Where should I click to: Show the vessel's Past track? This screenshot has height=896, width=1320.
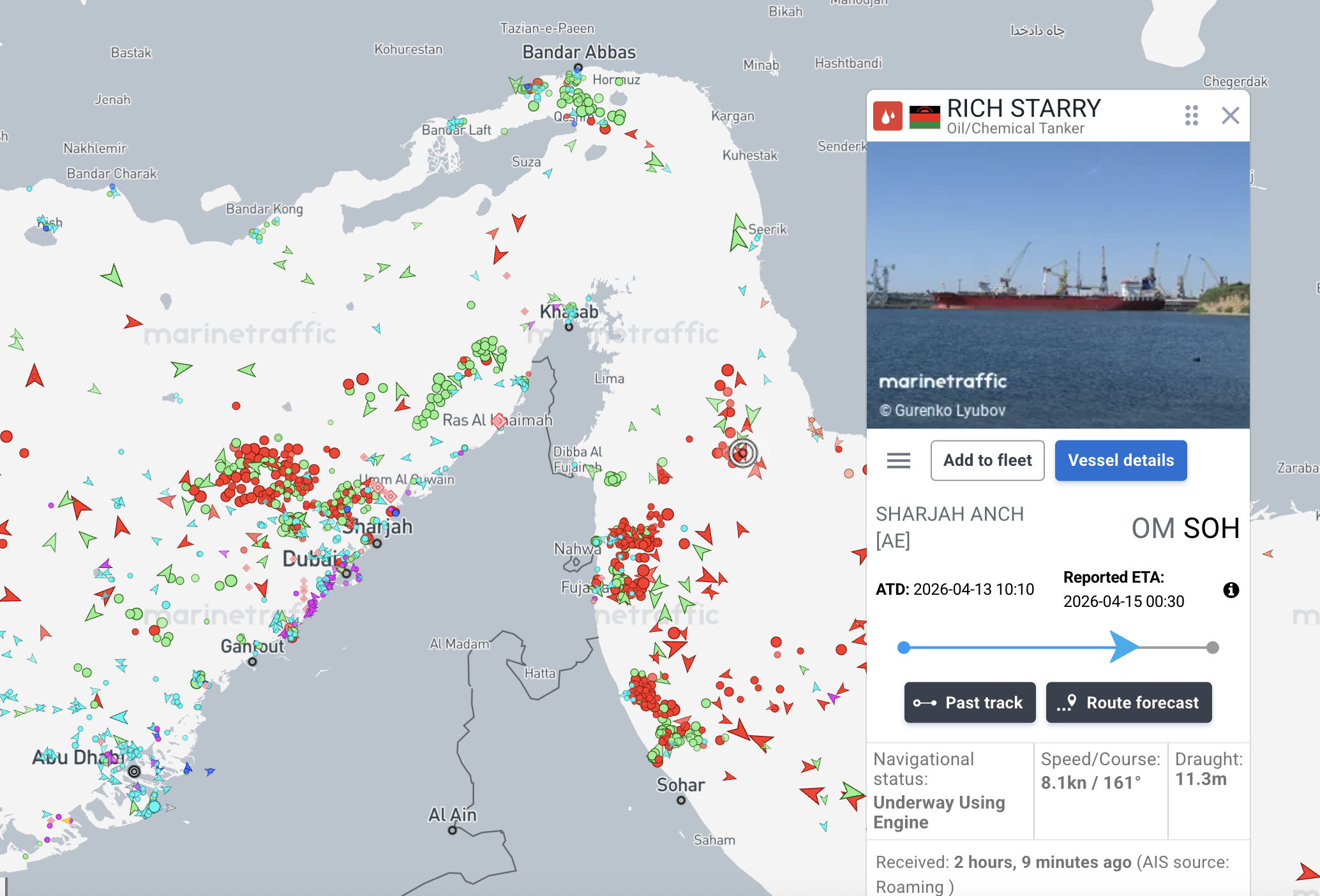pyautogui.click(x=970, y=703)
